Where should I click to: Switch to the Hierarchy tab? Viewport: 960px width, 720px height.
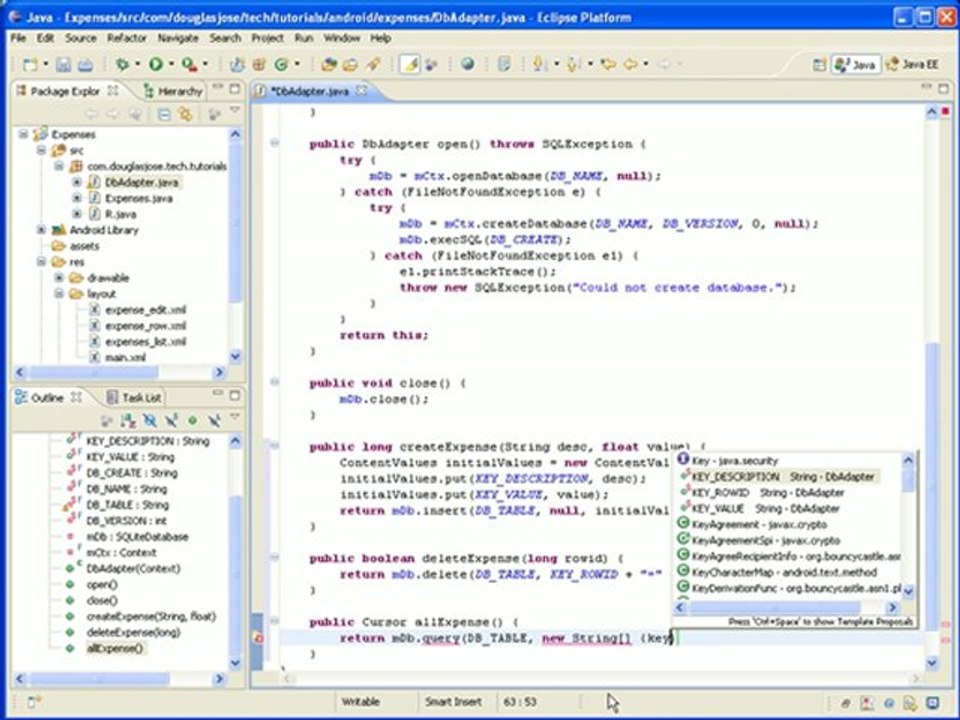pyautogui.click(x=172, y=91)
